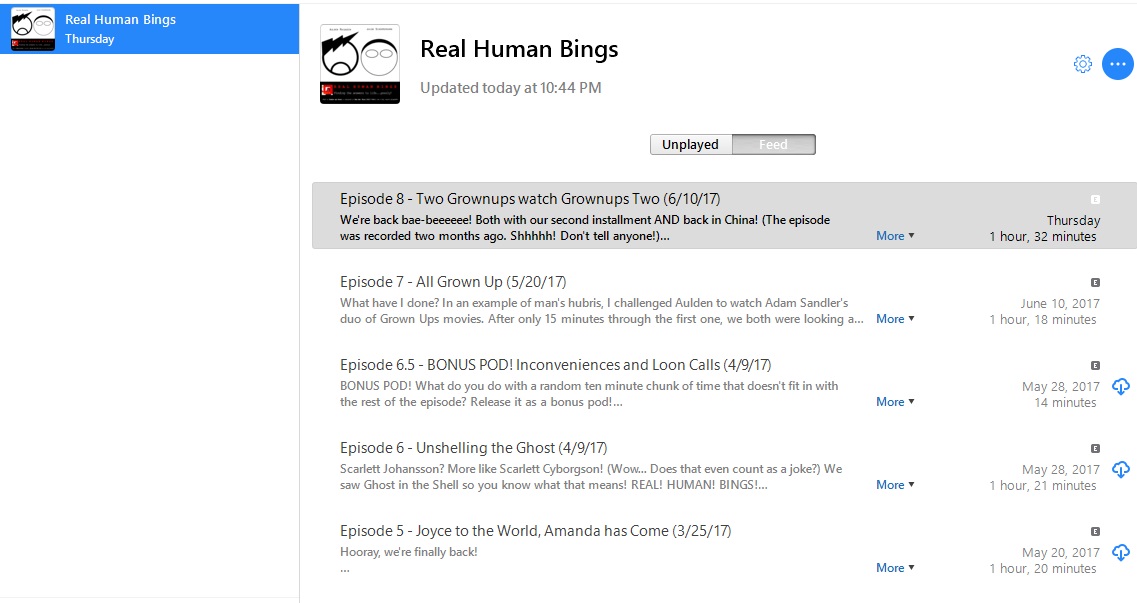Expand More for Episode 5 description

895,567
